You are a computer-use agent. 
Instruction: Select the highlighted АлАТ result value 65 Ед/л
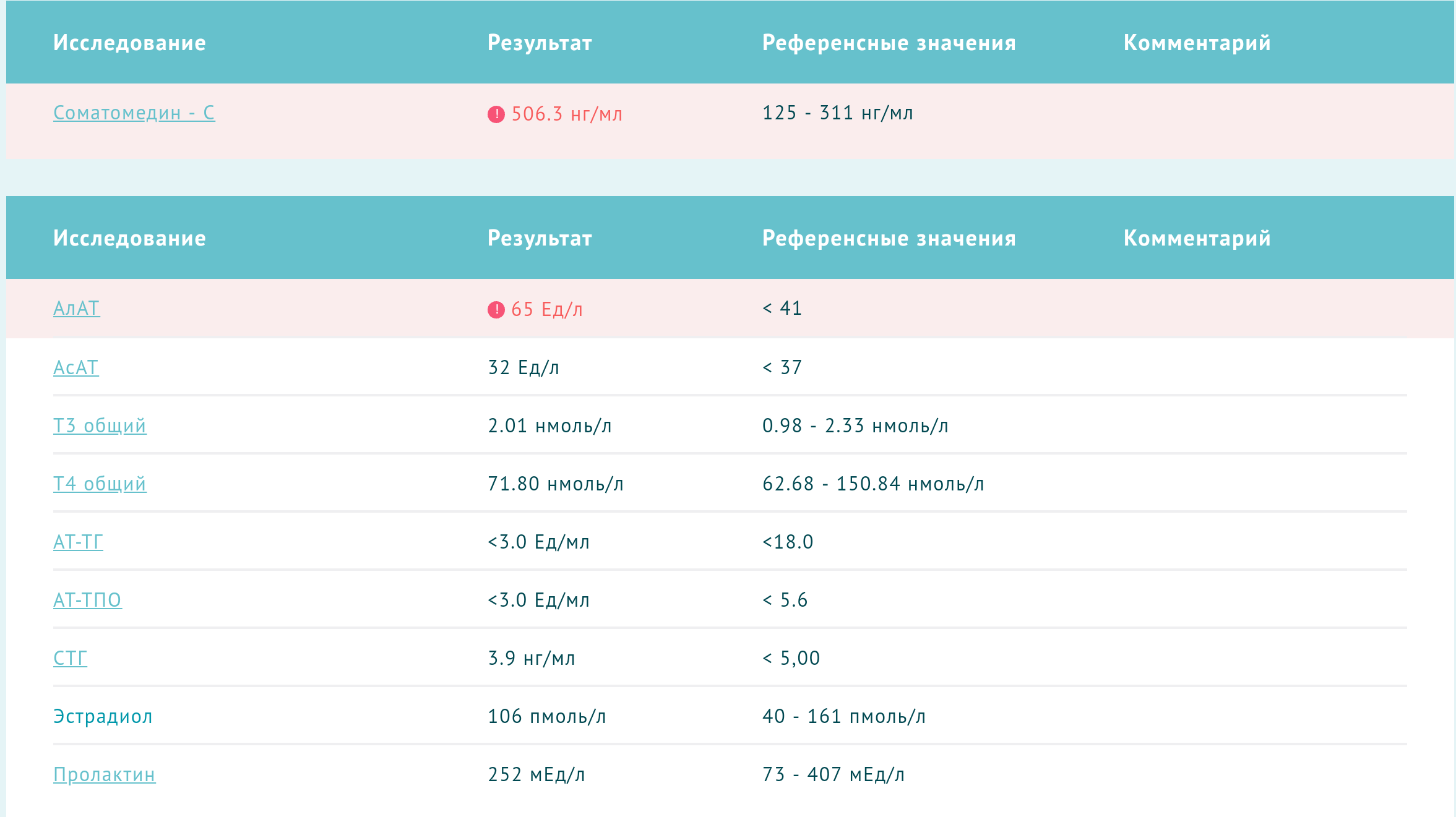tap(547, 309)
